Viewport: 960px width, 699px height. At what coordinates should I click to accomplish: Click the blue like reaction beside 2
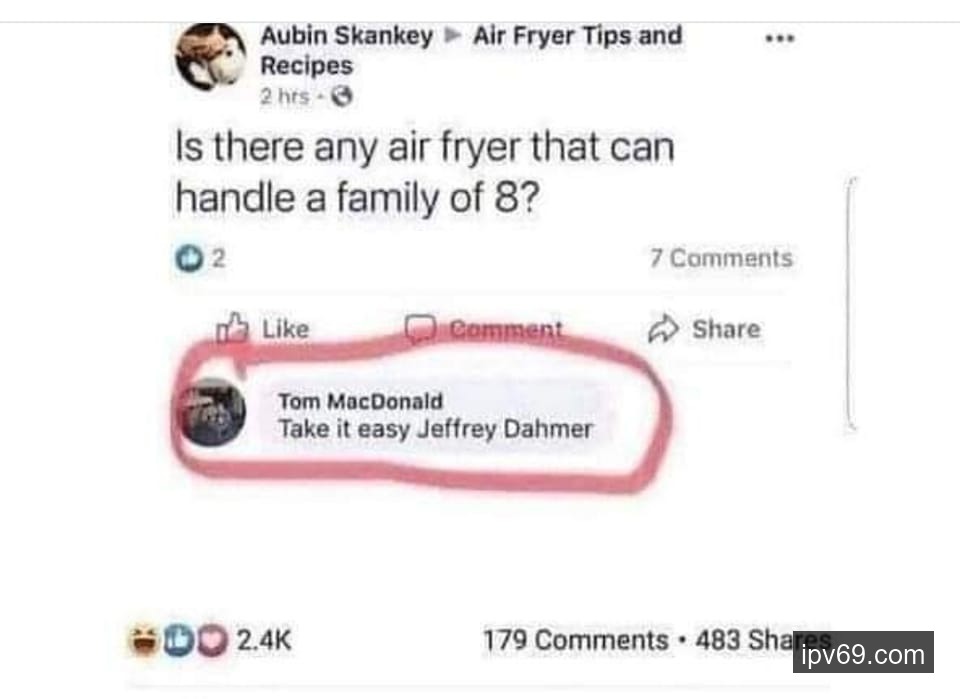[189, 258]
